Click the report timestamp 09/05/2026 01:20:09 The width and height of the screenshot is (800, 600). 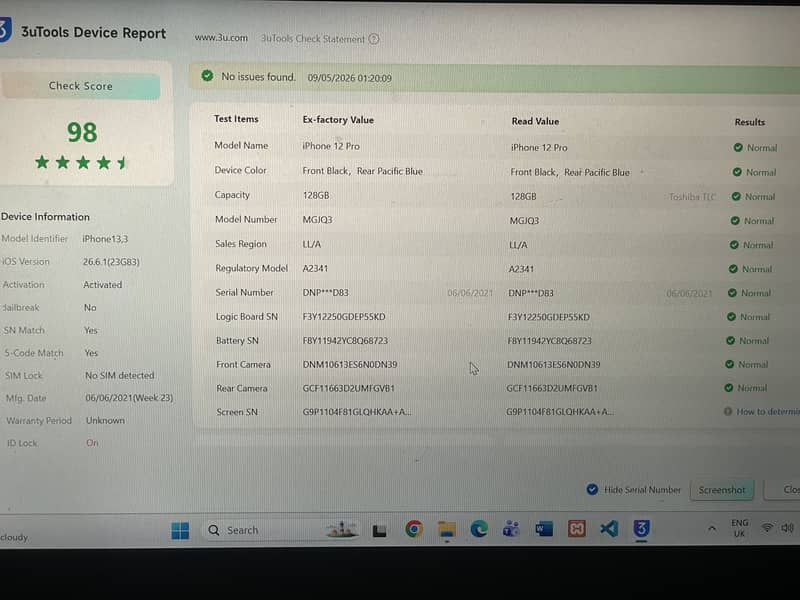(x=349, y=78)
